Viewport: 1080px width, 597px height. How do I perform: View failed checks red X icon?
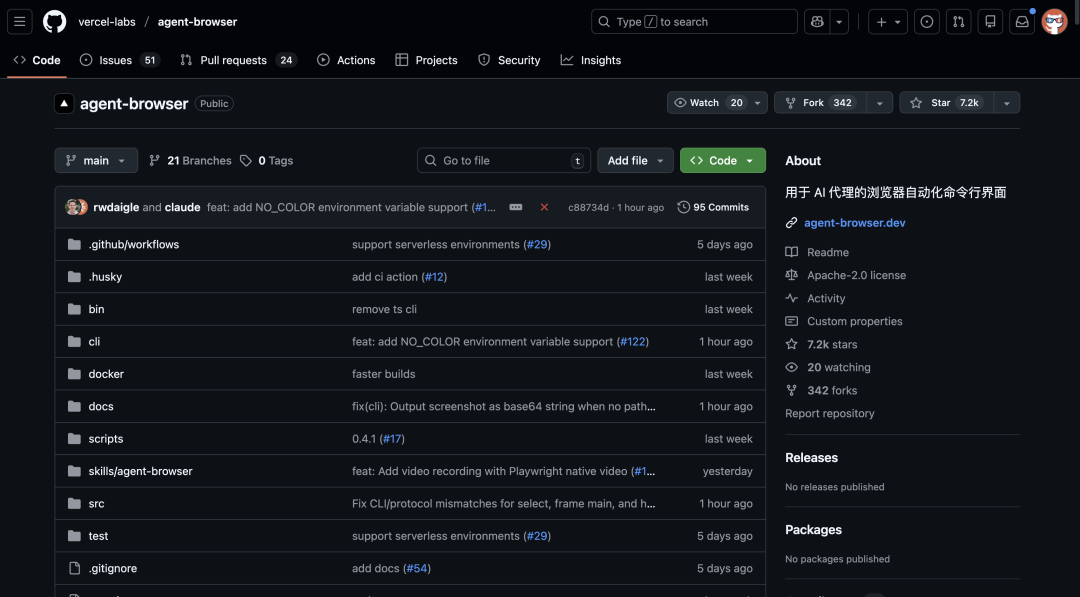[544, 207]
